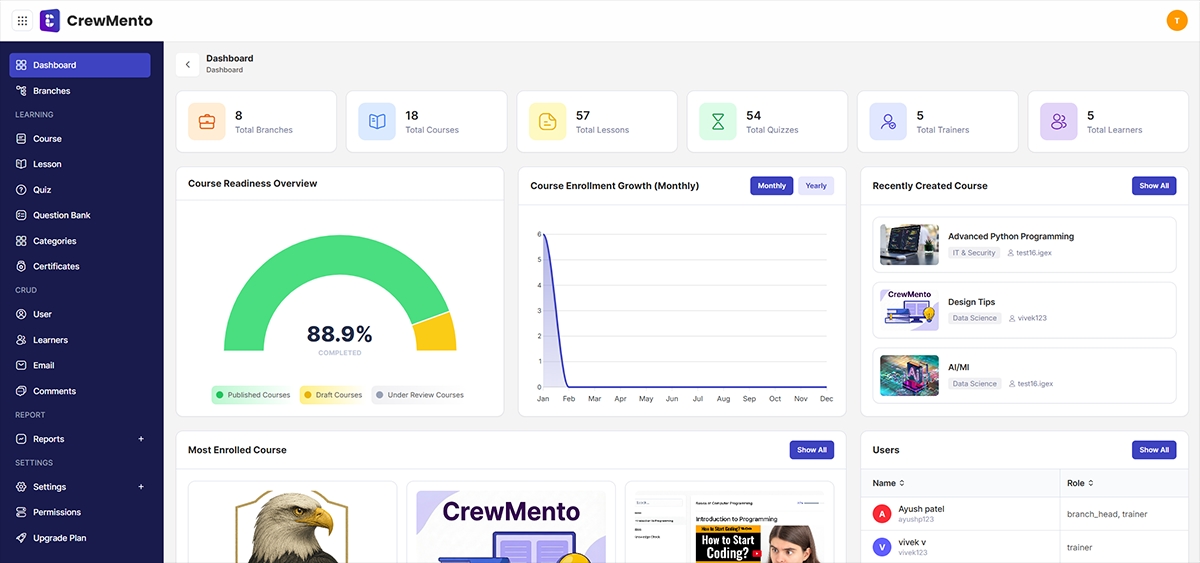The image size is (1200, 563).
Task: Click the Total Courses book icon
Action: 377,122
